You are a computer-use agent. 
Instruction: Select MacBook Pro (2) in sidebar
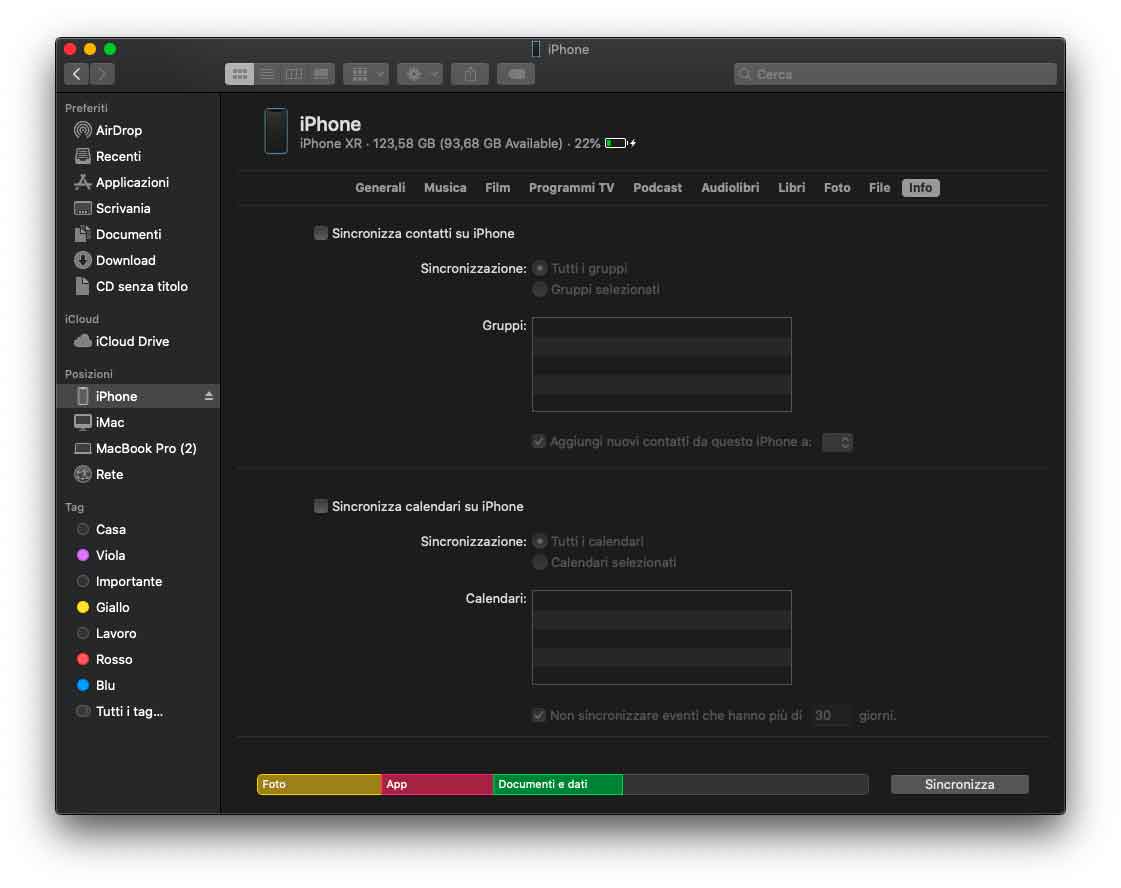pos(137,448)
